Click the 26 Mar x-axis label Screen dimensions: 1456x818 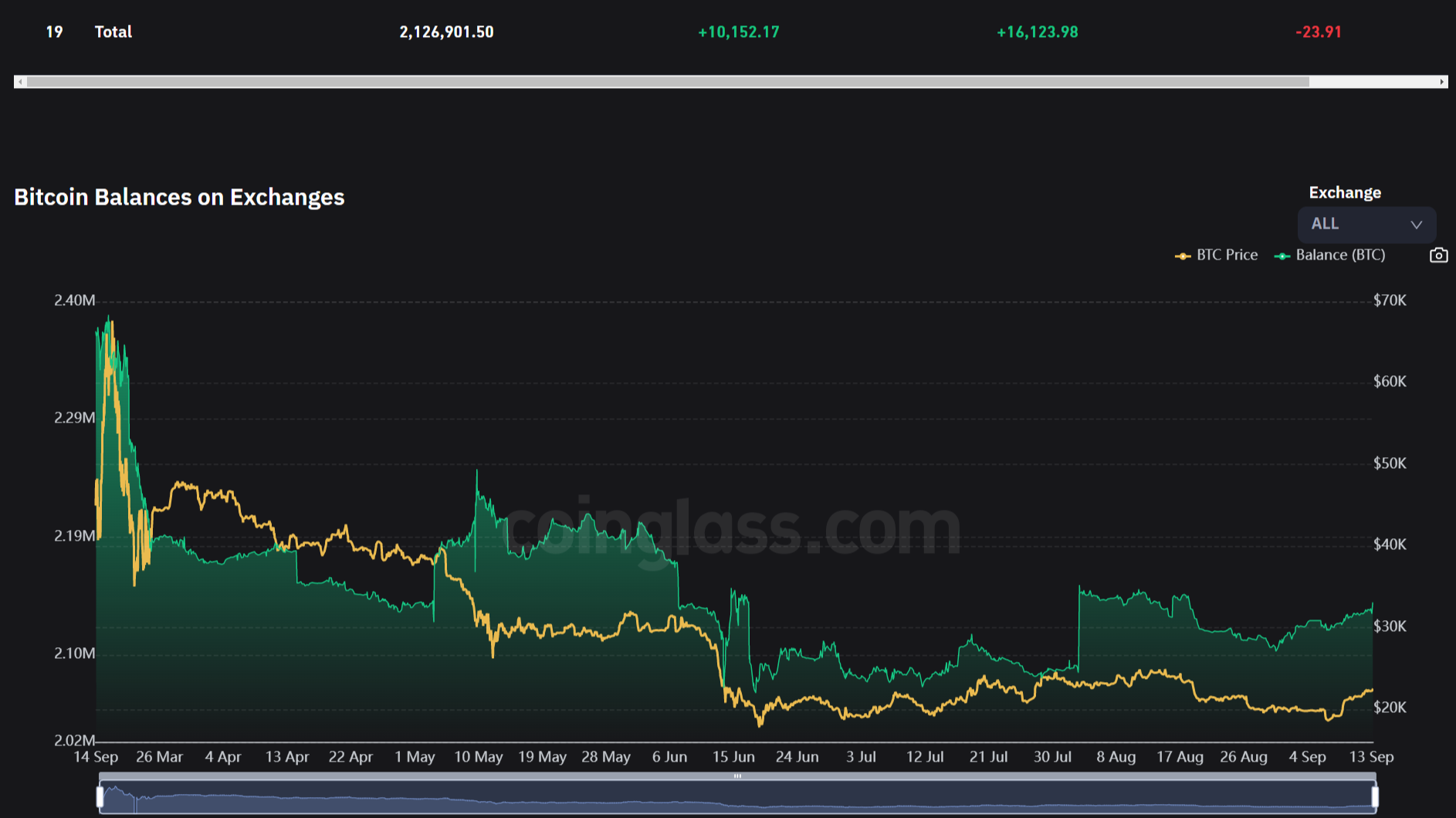click(160, 757)
